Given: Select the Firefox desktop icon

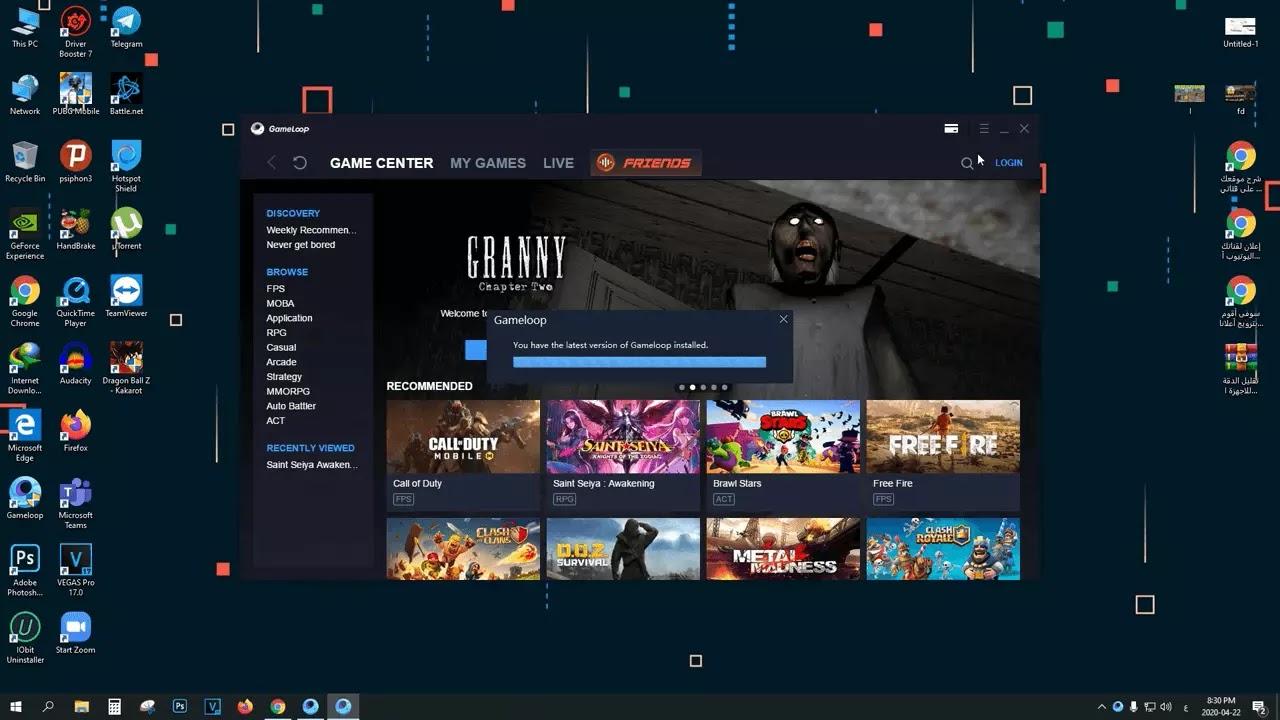Looking at the screenshot, I should click(76, 431).
